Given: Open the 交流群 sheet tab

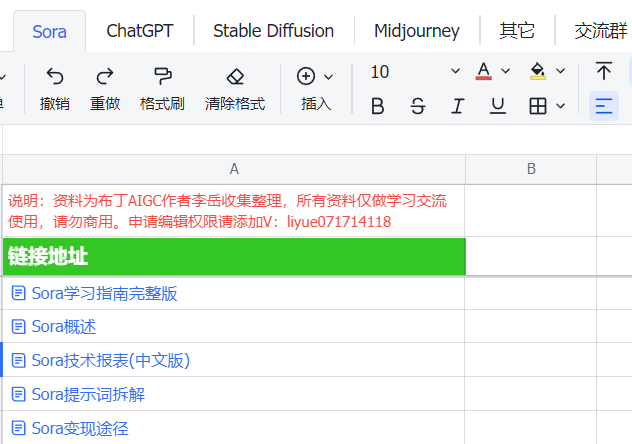Looking at the screenshot, I should tap(600, 31).
